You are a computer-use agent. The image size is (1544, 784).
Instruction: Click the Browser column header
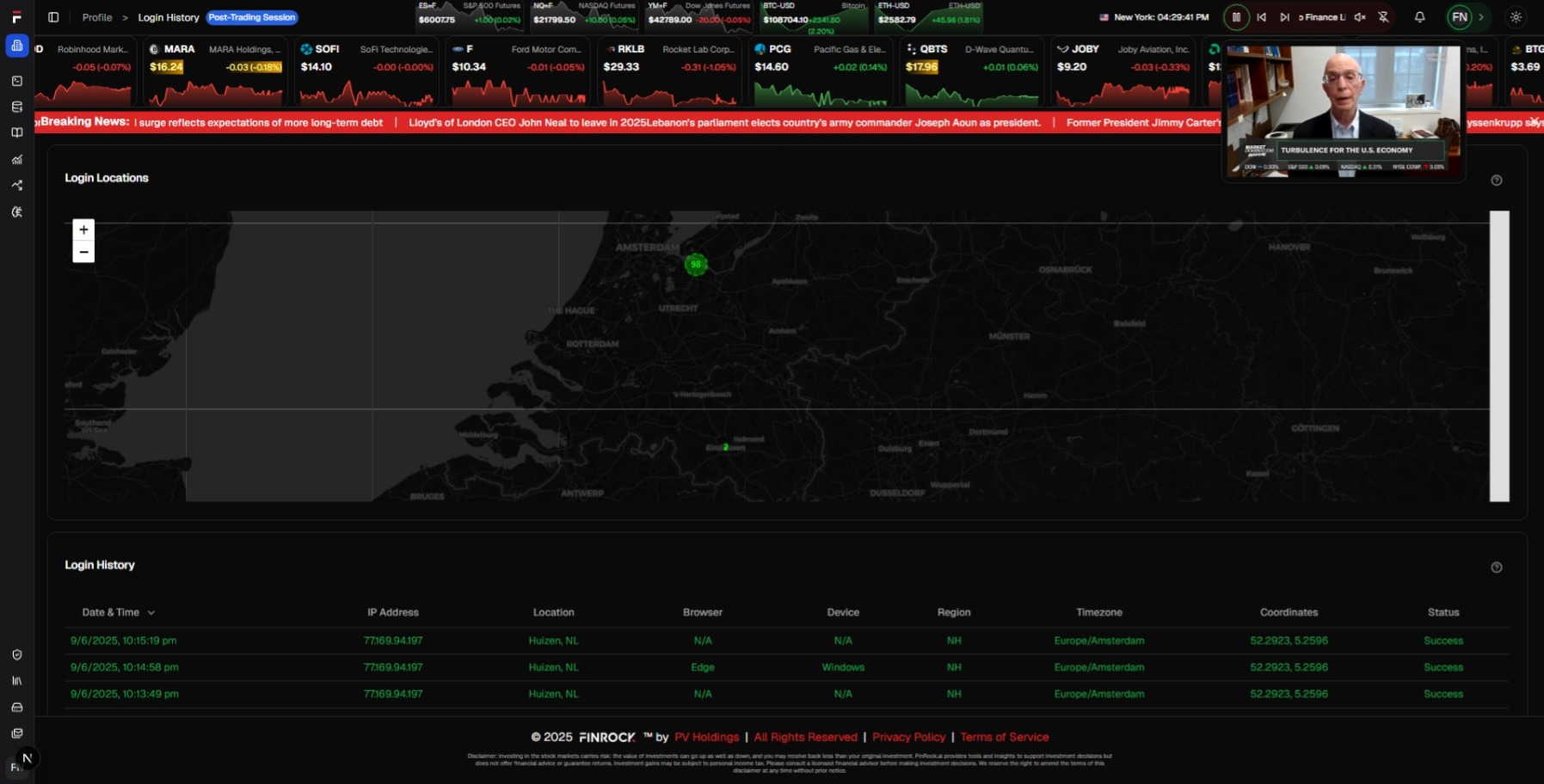703,613
